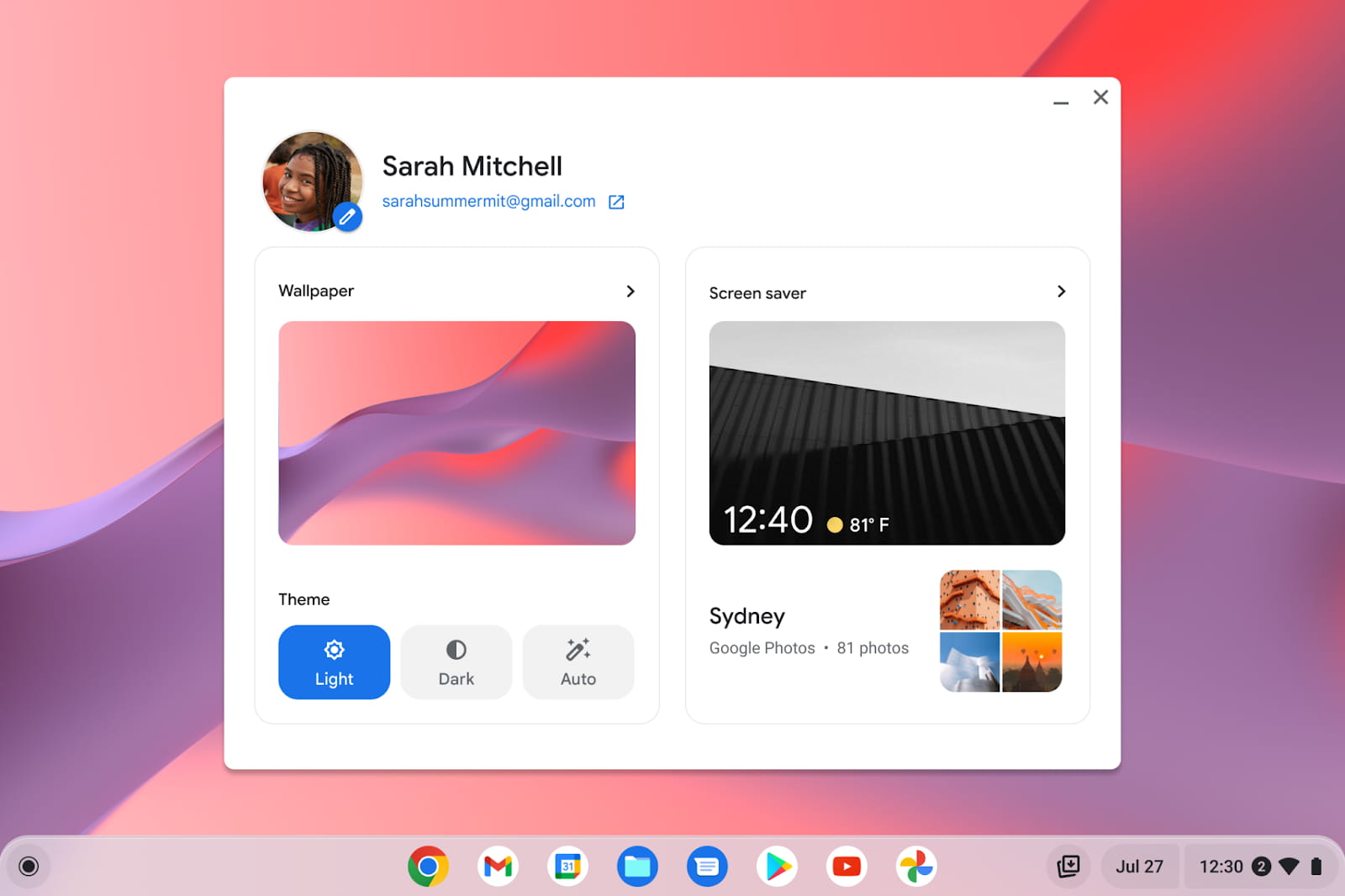The height and width of the screenshot is (896, 1345).
Task: Launch Messages app from shelf
Action: click(707, 866)
